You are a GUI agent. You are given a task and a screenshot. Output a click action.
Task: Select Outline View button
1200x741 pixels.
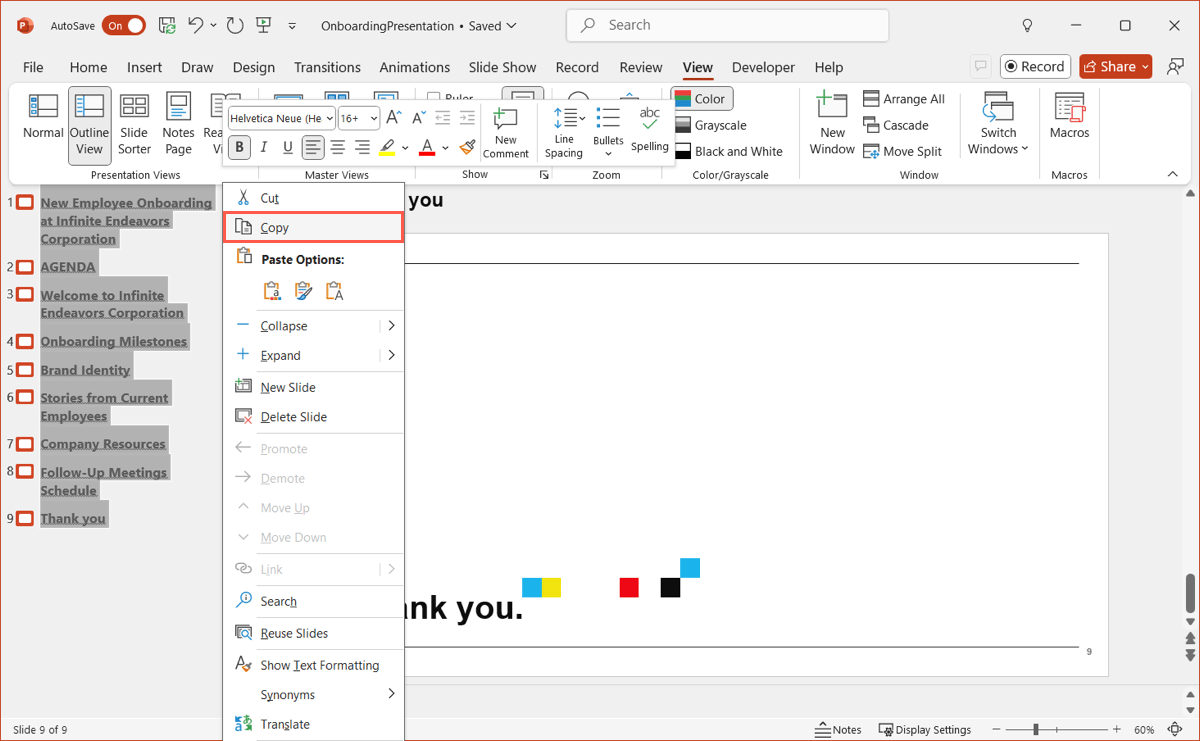point(89,125)
